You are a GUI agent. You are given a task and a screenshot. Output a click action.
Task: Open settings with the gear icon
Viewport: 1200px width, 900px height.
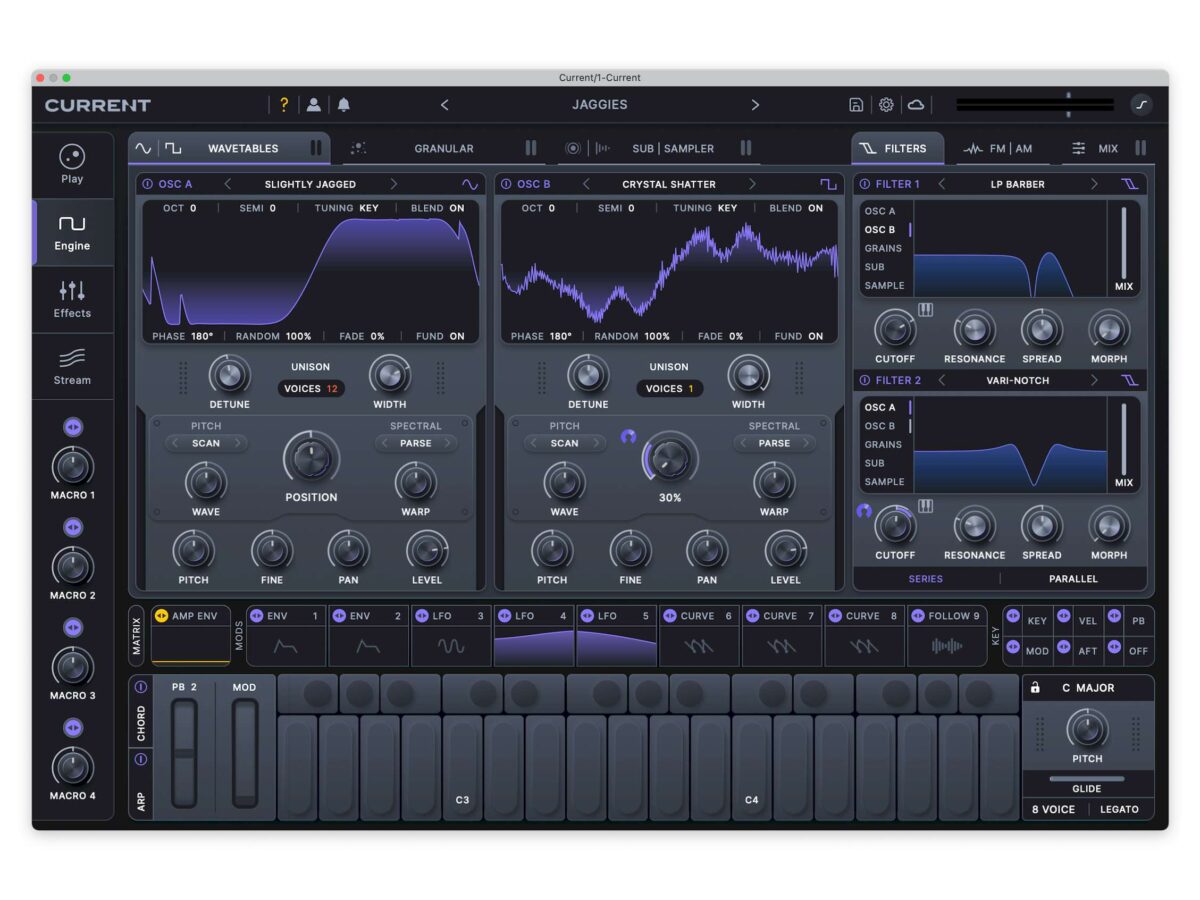(x=886, y=105)
